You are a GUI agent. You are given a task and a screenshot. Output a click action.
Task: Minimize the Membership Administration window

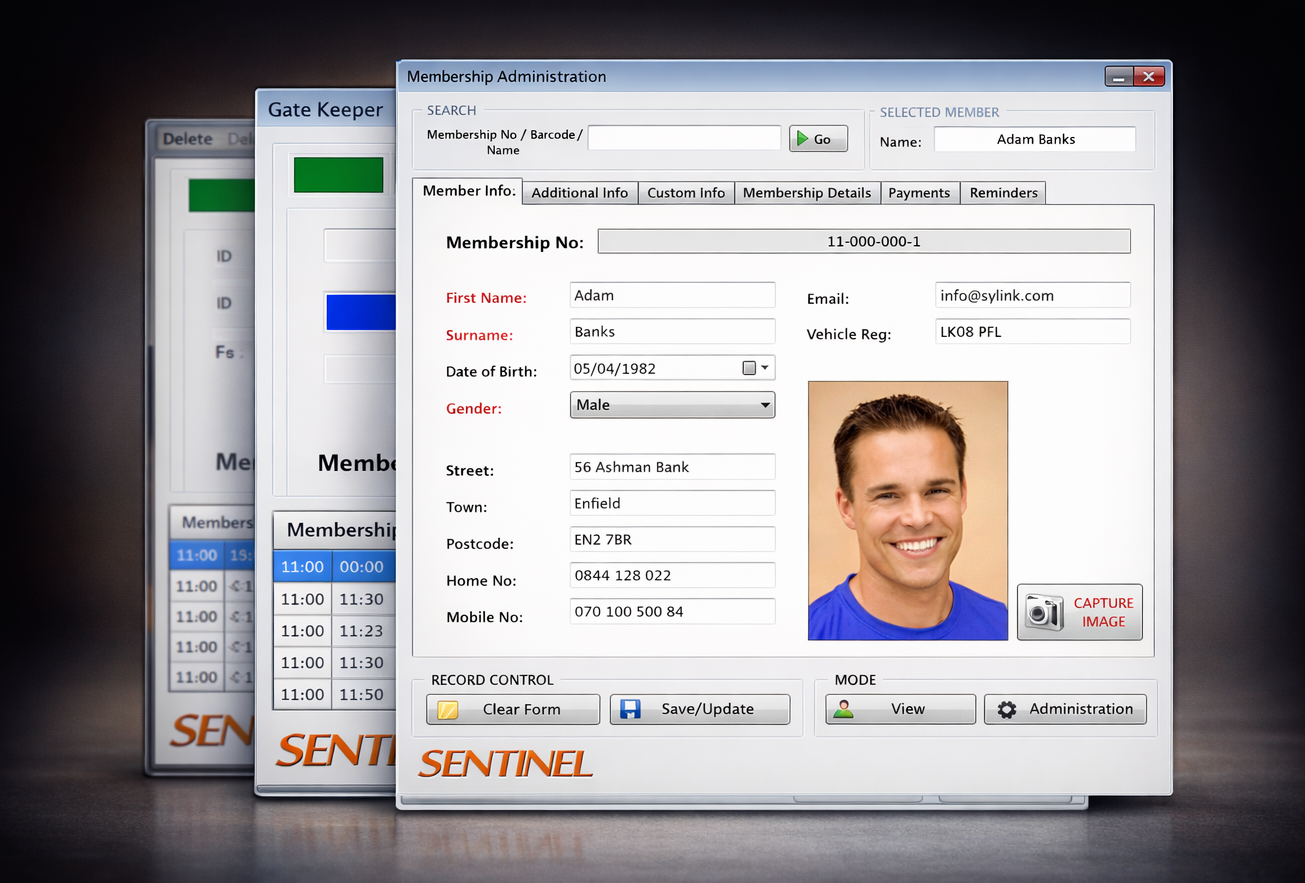tap(1119, 77)
